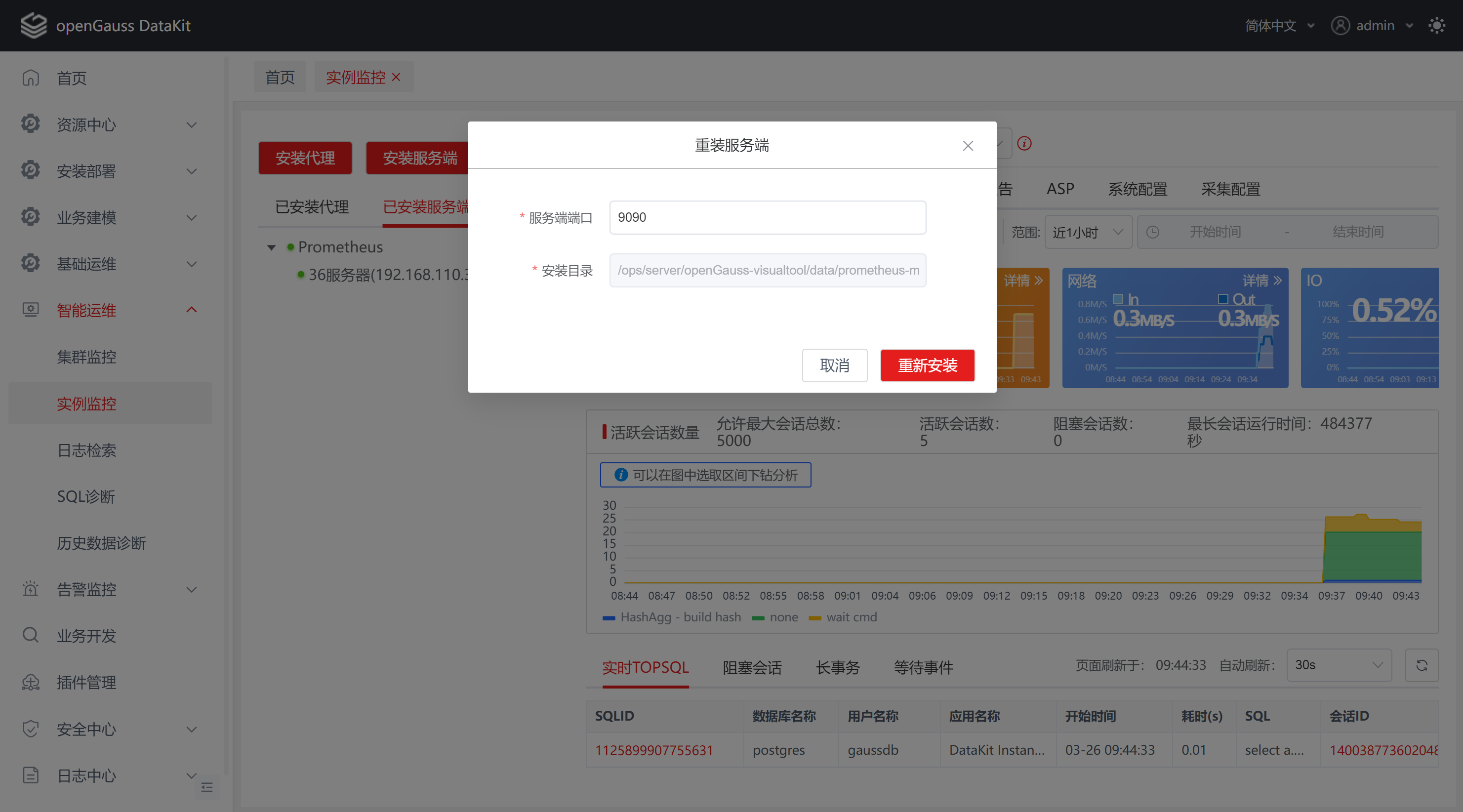This screenshot has height=812, width=1463.
Task: Open SQLID 1125899907755631 link
Action: 653,750
